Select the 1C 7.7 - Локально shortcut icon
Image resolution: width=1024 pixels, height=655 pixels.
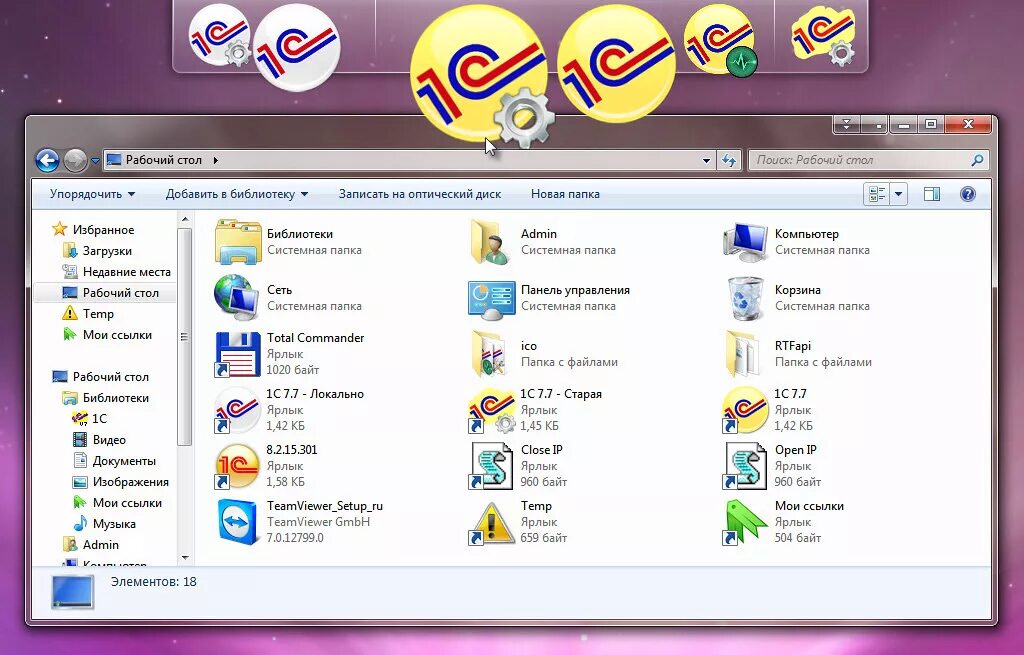[238, 410]
